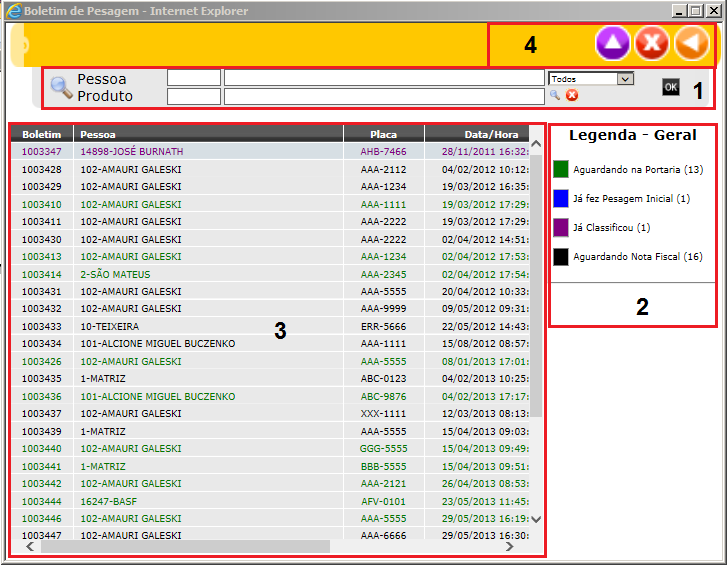Click the Pessoa code input field

[193, 78]
